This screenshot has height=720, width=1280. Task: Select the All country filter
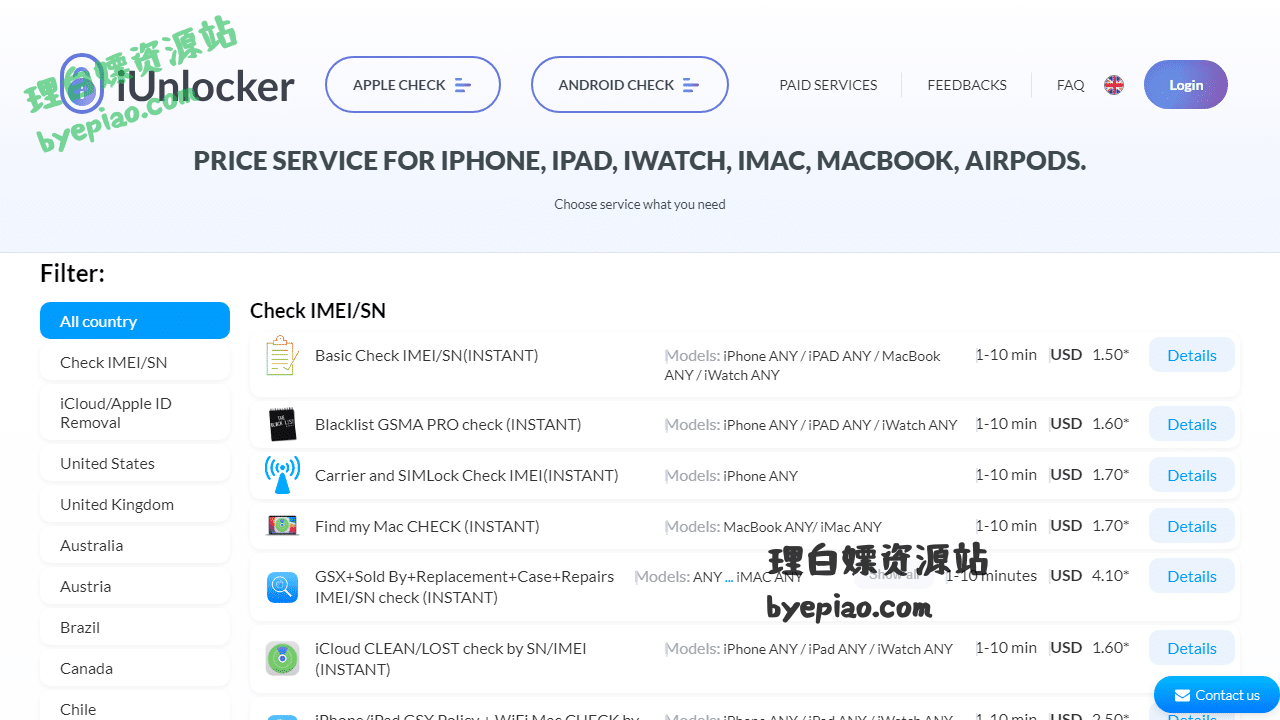pyautogui.click(x=135, y=321)
